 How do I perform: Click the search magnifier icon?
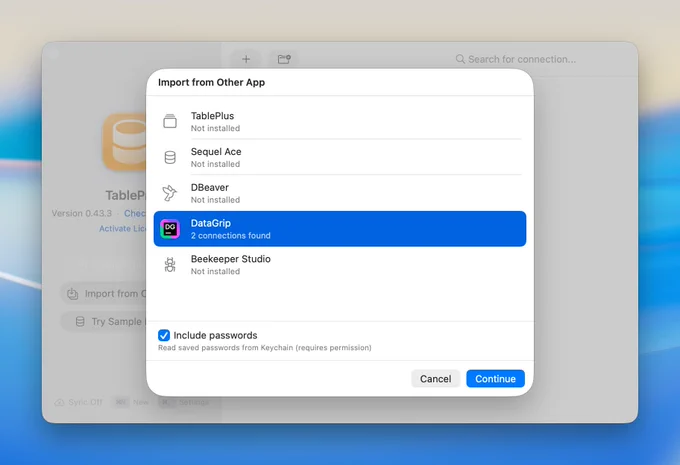click(x=460, y=59)
